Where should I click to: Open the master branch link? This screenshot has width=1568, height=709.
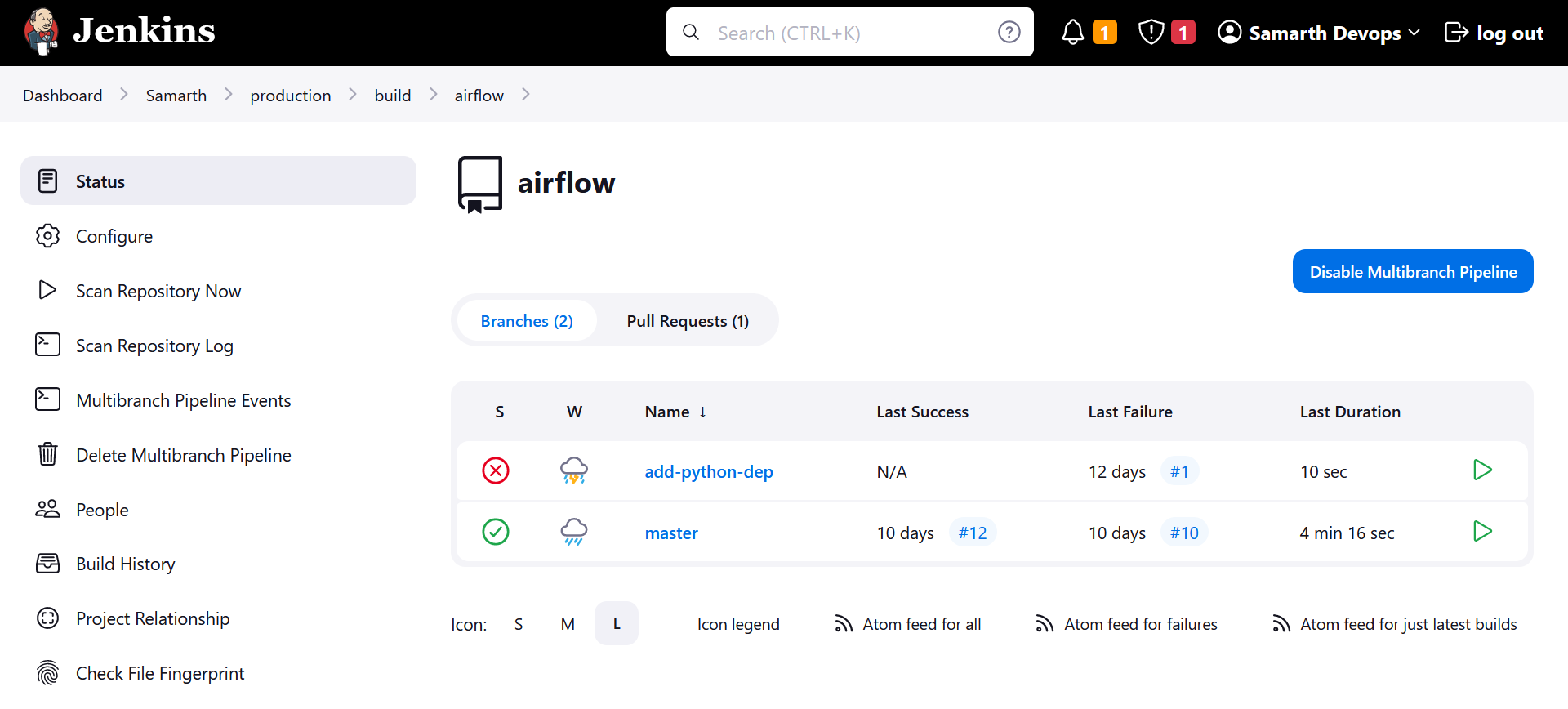[671, 533]
